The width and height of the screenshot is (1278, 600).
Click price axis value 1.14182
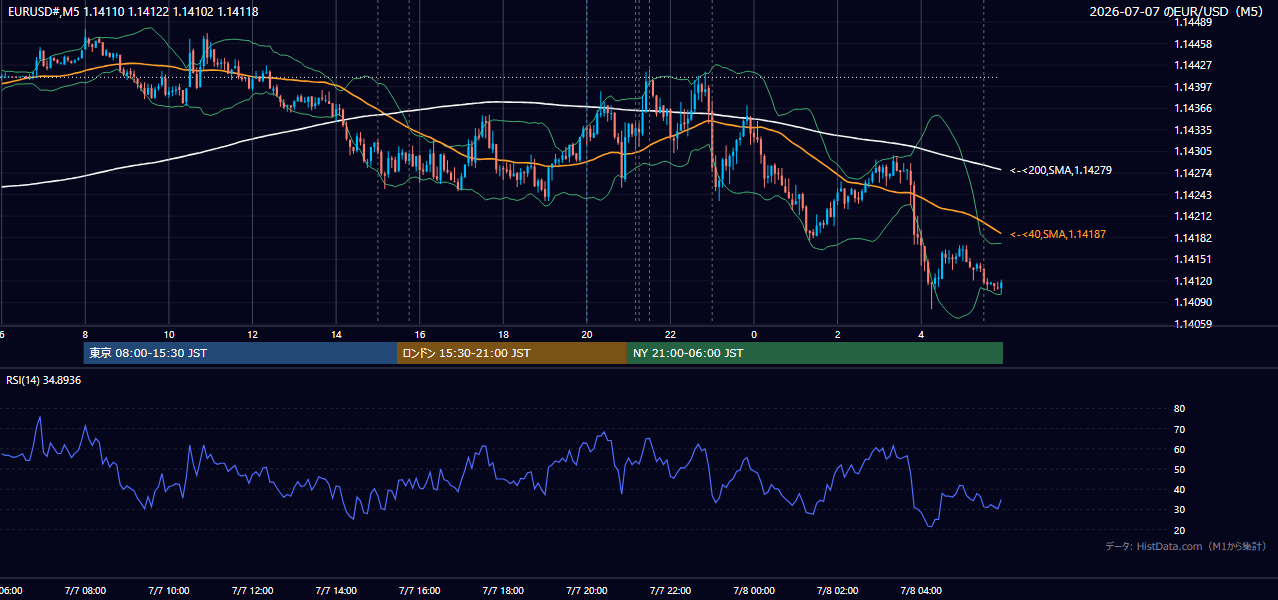(x=1192, y=237)
